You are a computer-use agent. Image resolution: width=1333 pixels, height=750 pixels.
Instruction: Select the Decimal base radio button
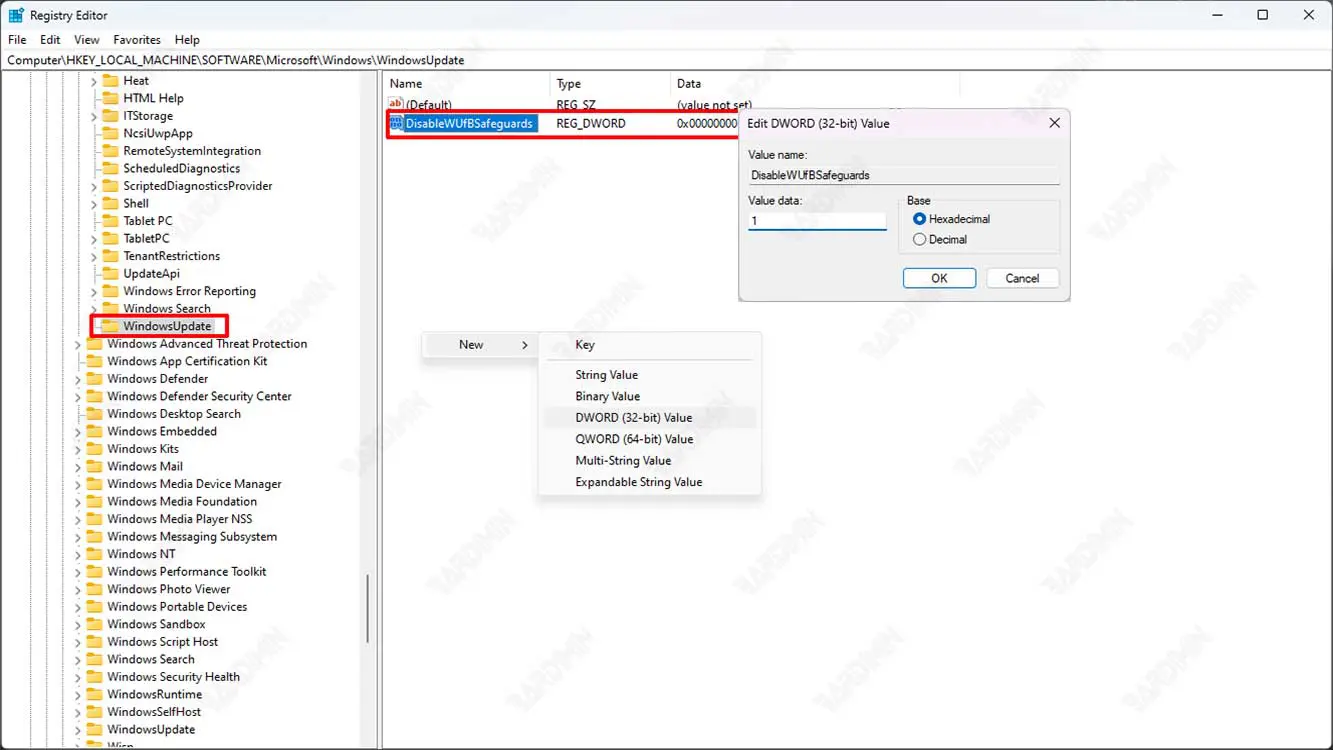tap(919, 240)
